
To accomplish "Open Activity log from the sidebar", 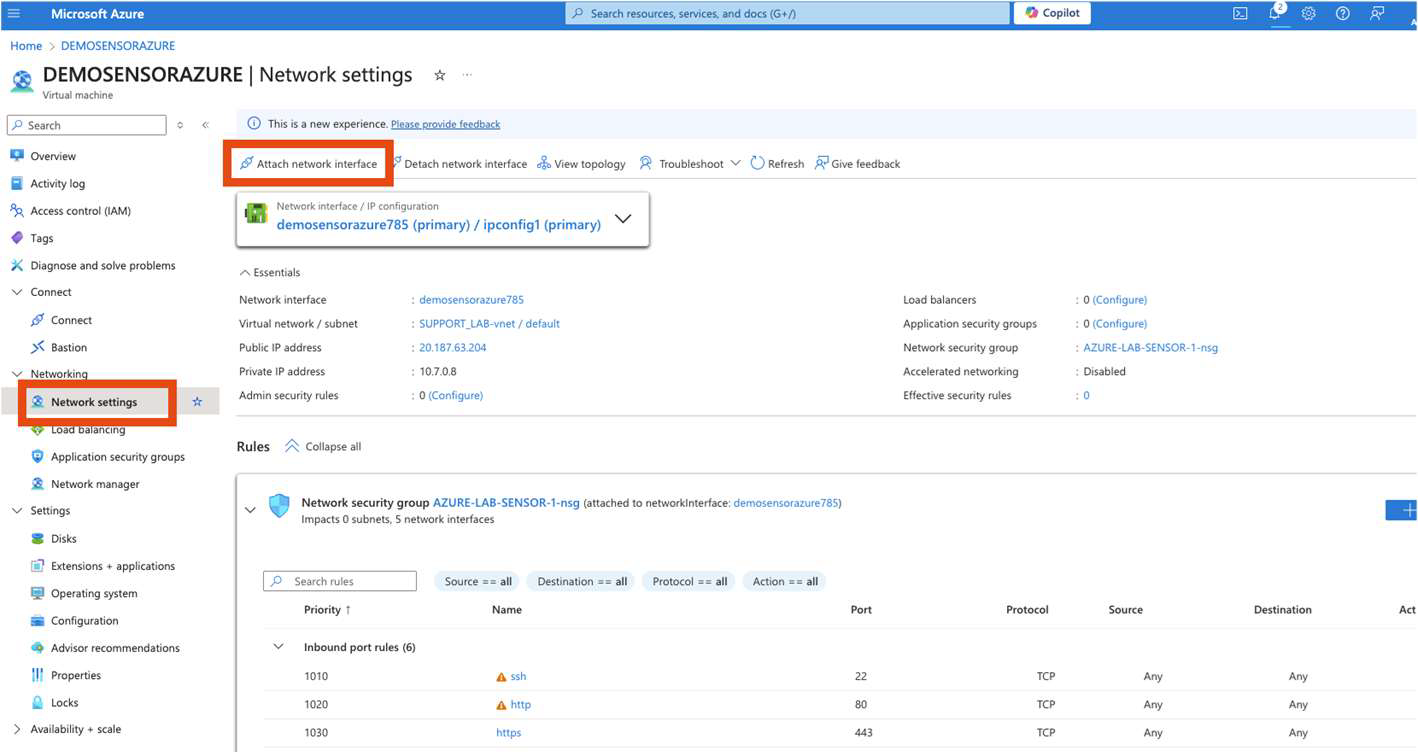I will click(58, 183).
